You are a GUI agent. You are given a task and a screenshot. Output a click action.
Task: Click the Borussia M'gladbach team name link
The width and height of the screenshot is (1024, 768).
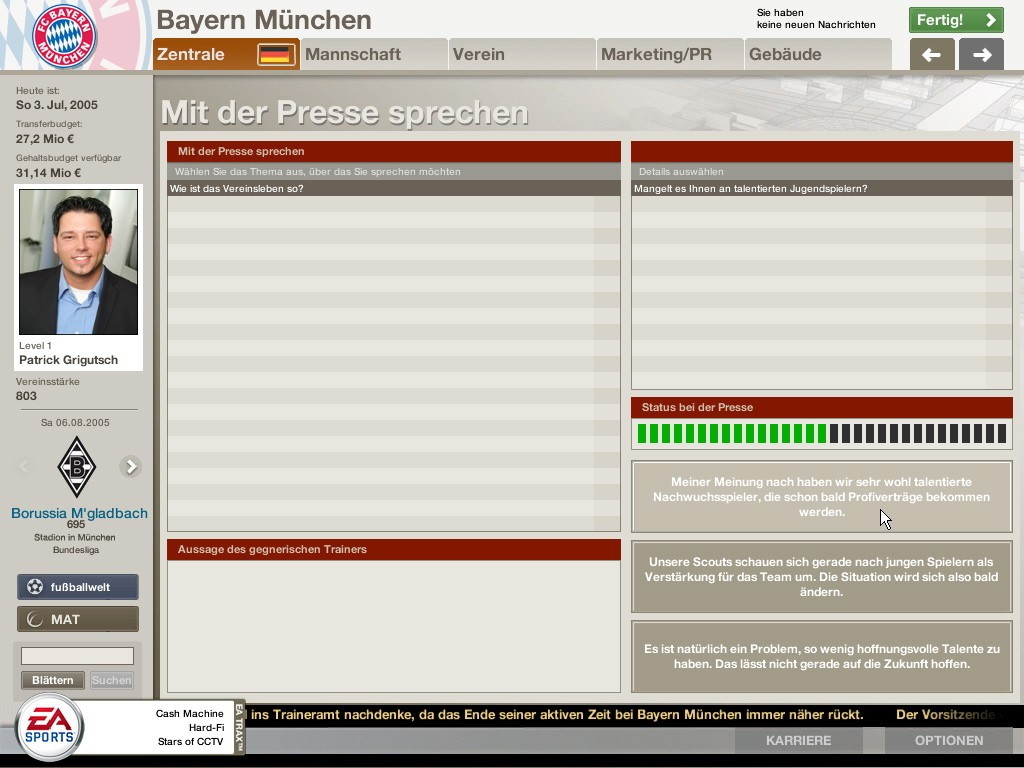79,513
